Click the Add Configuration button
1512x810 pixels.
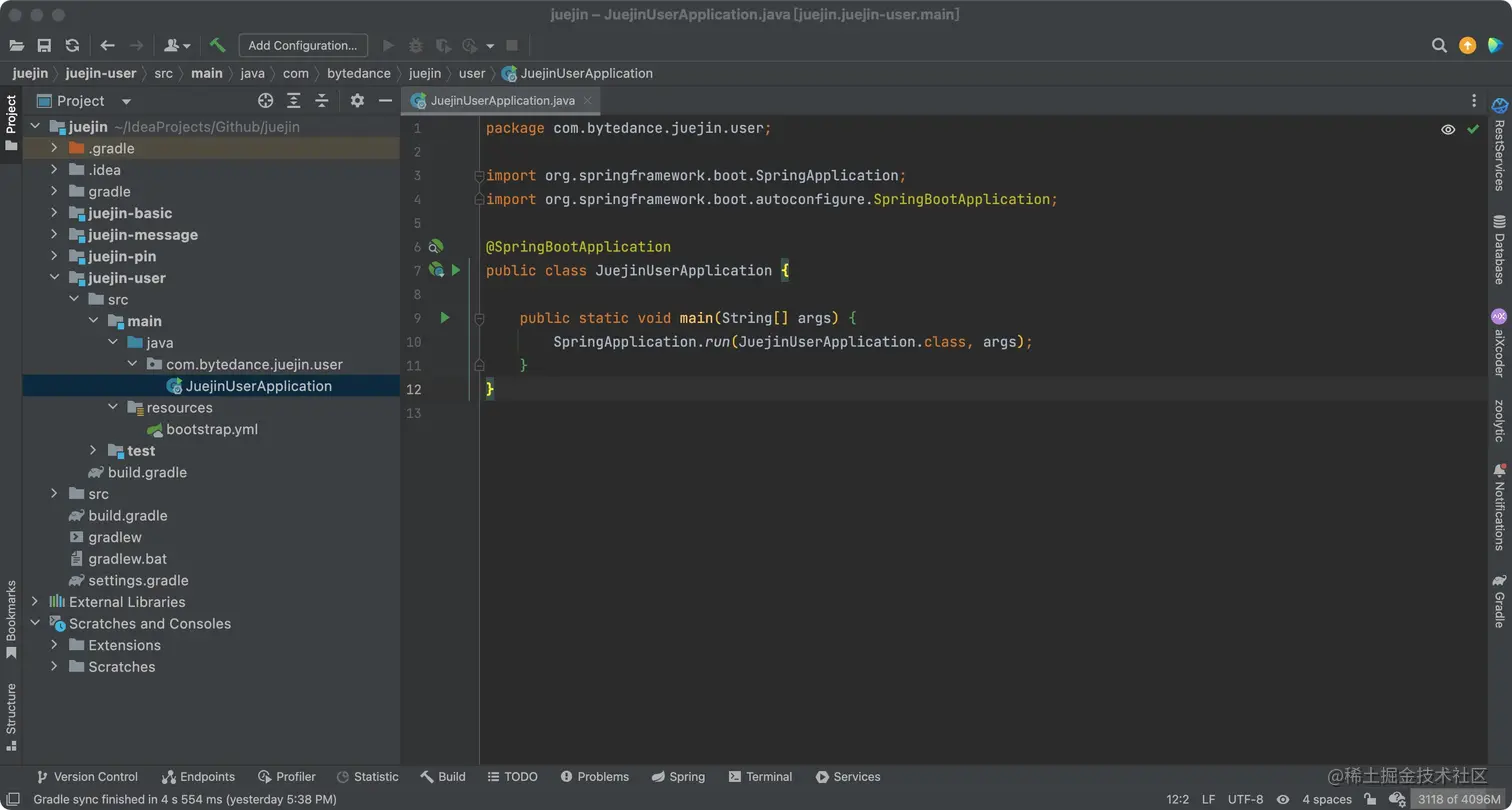pos(303,45)
